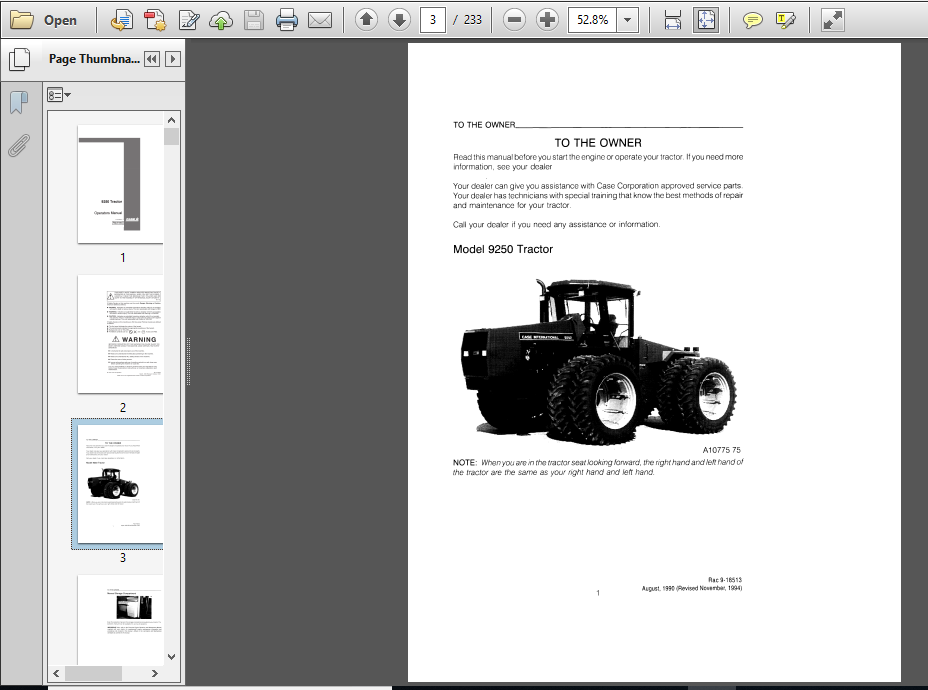The image size is (928, 690).
Task: Go to previous page with up arrow
Action: pos(366,20)
